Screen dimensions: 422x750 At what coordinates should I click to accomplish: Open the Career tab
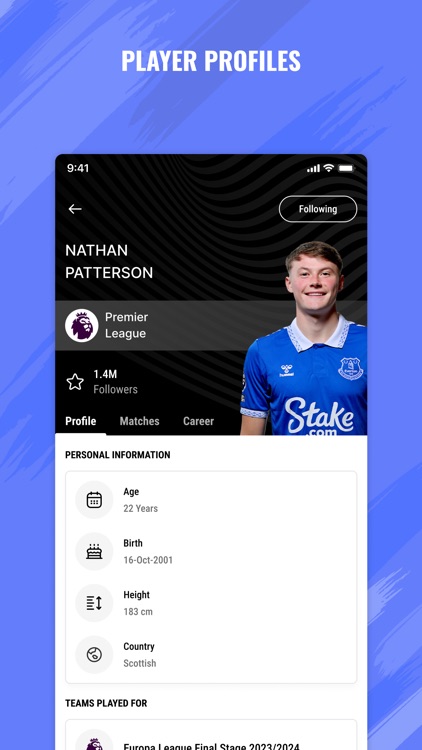click(x=198, y=421)
